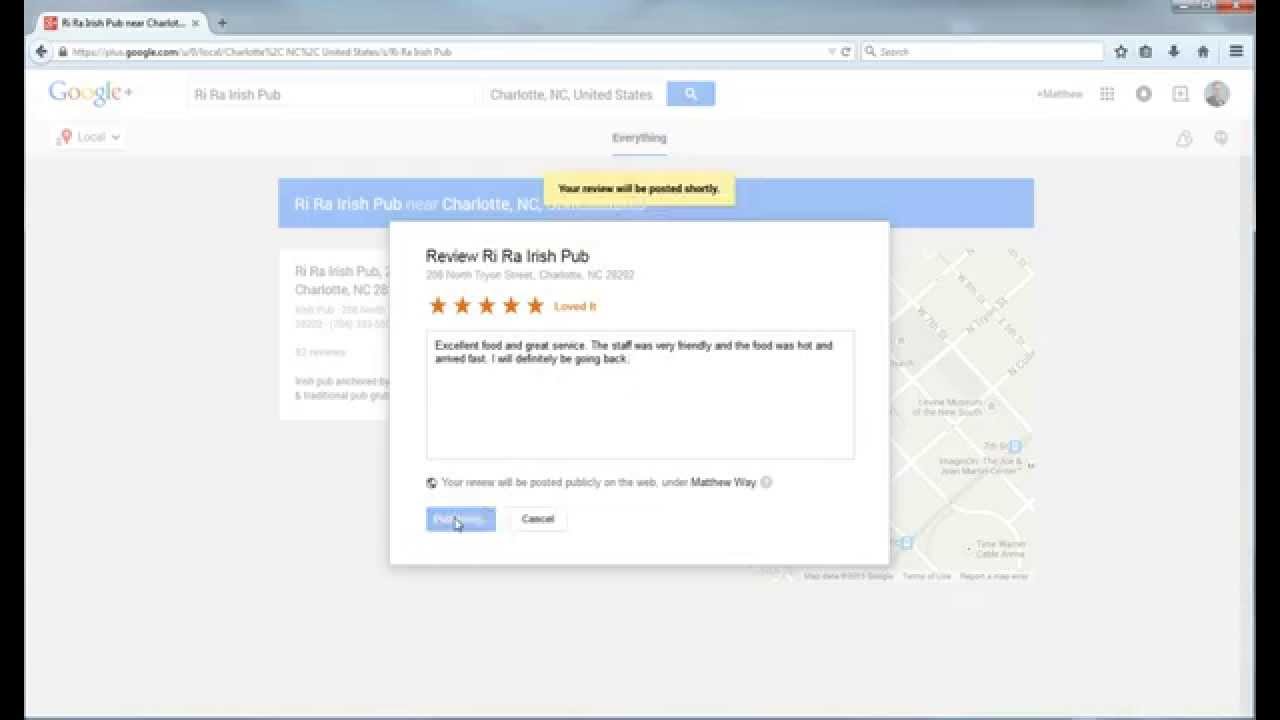Open Google+ notifications circle icon
The image size is (1280, 720).
(1144, 94)
